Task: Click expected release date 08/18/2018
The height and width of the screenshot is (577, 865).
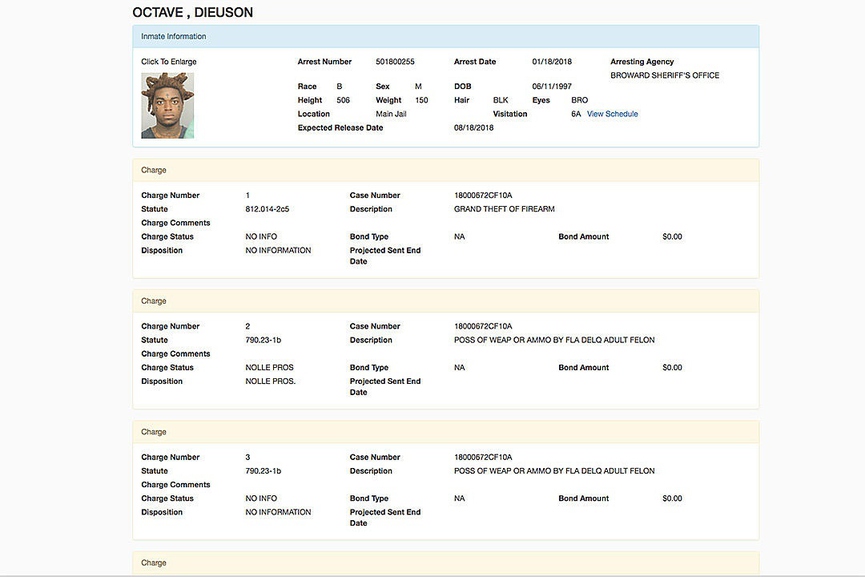Action: 474,127
